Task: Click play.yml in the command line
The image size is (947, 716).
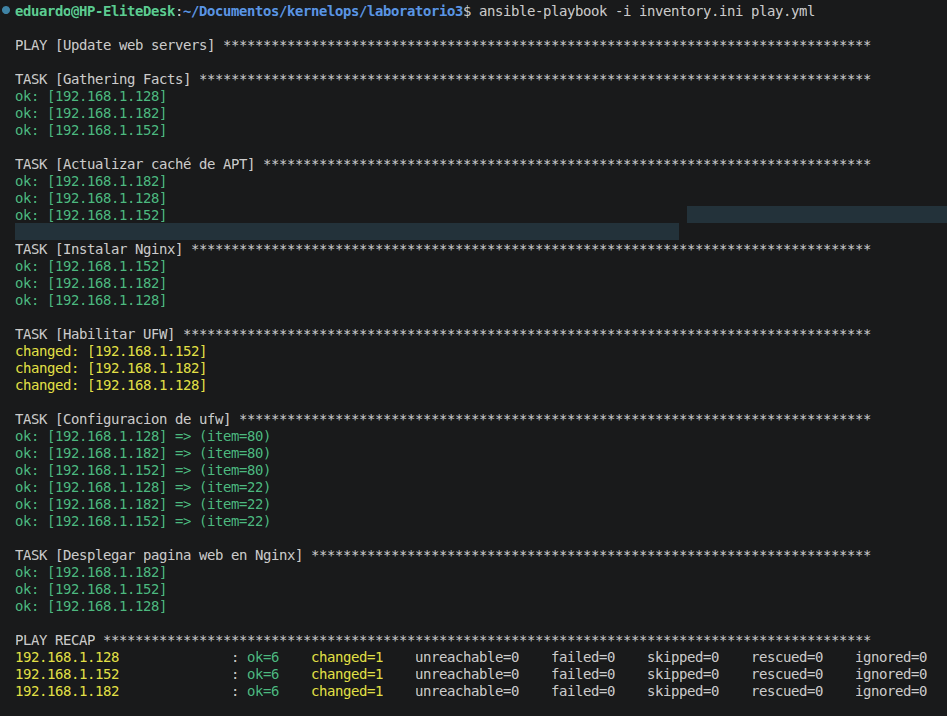Action: [x=783, y=11]
